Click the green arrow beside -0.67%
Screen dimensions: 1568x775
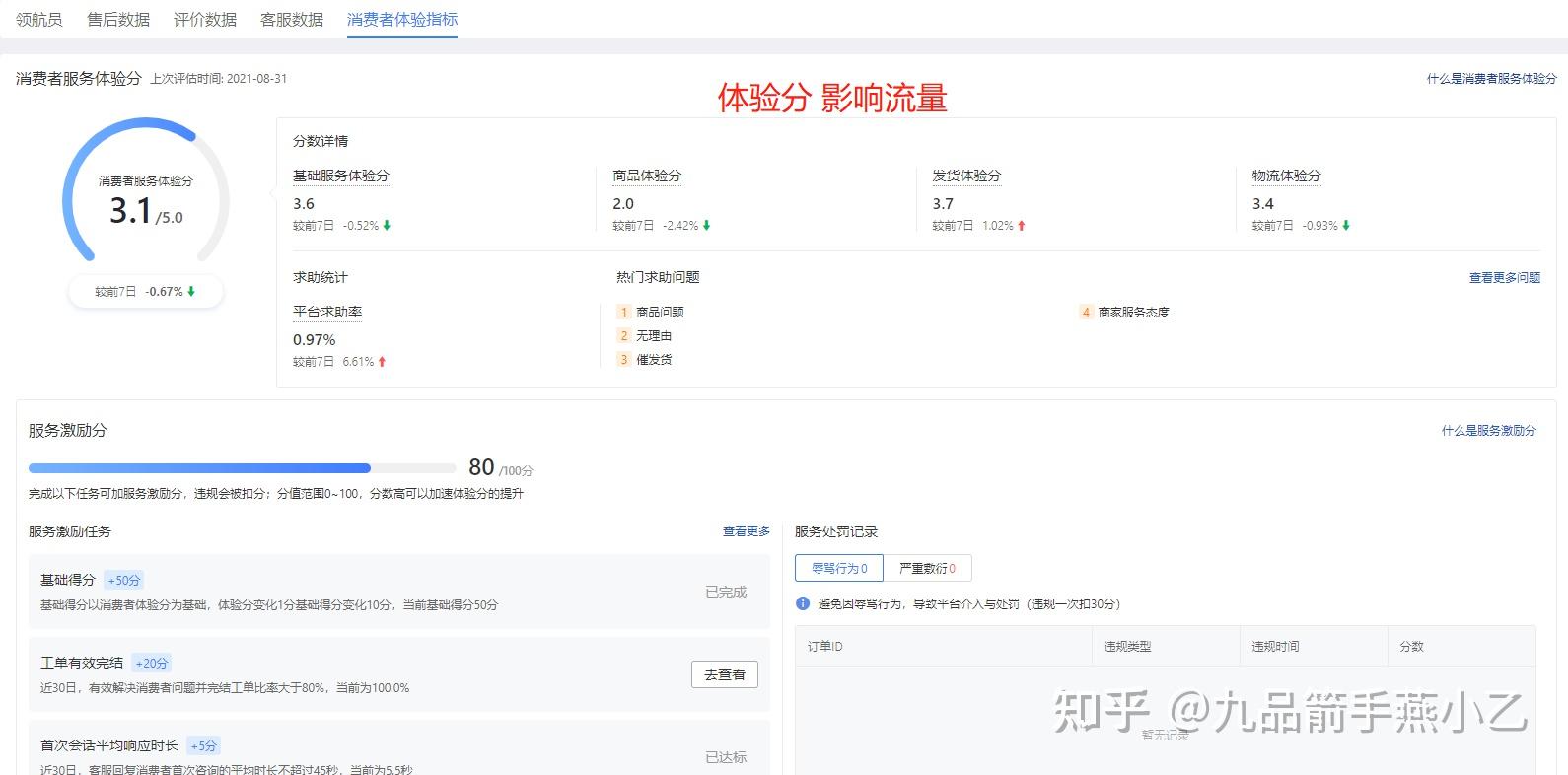coord(191,292)
